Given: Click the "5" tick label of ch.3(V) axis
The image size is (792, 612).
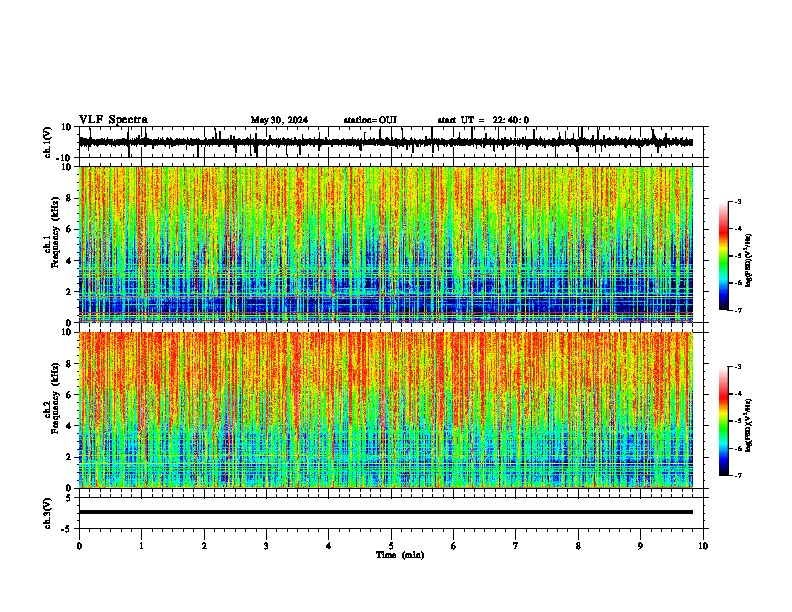Looking at the screenshot, I should 69,497.
